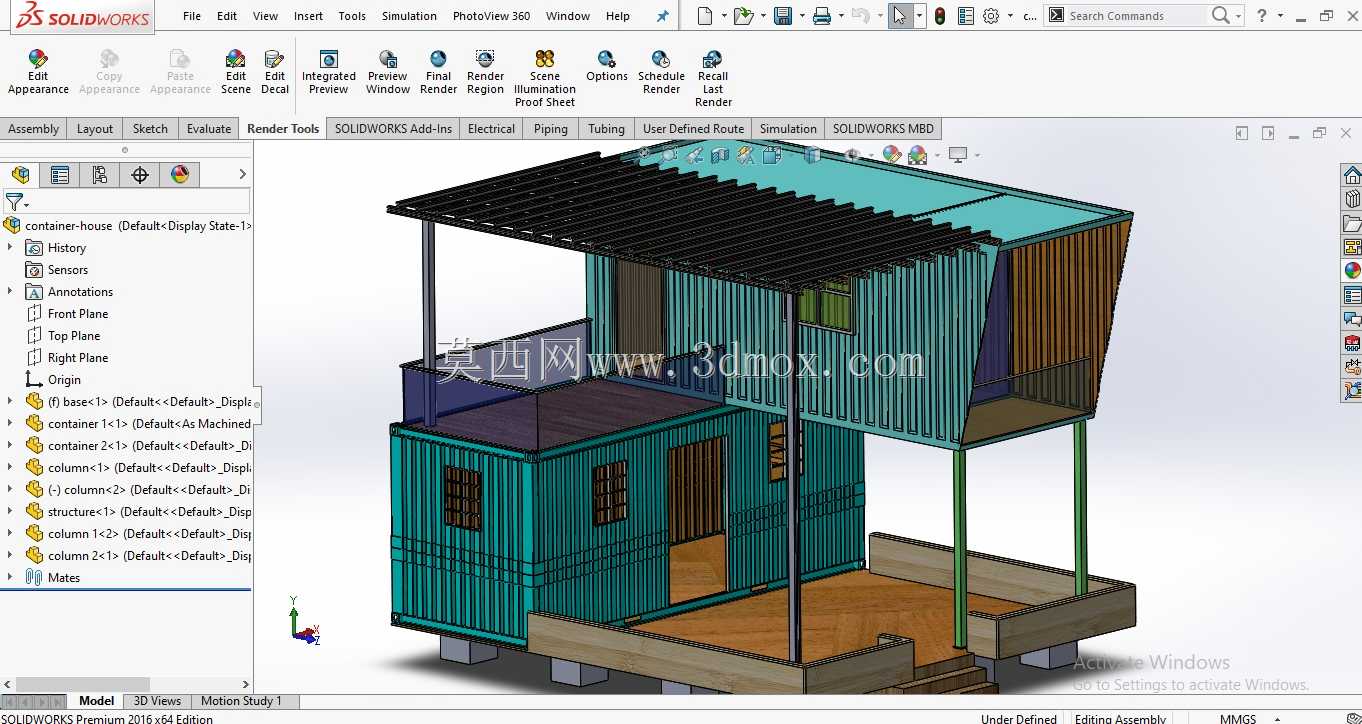Select the Front Plane item
The height and width of the screenshot is (724, 1362).
coord(78,313)
